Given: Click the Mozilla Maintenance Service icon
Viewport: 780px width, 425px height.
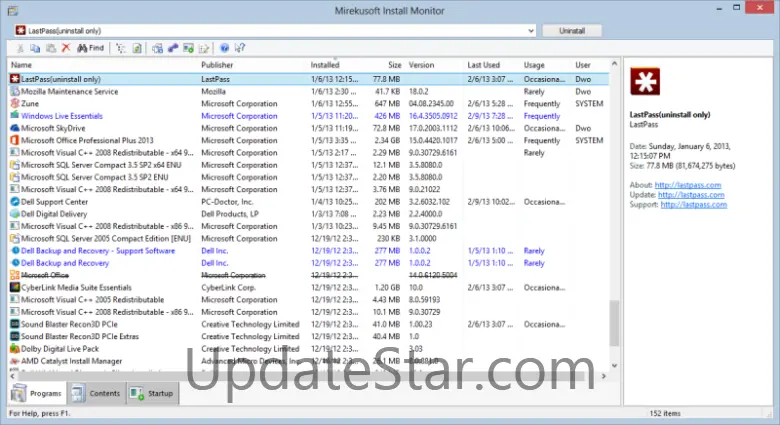Looking at the screenshot, I should click(x=15, y=92).
